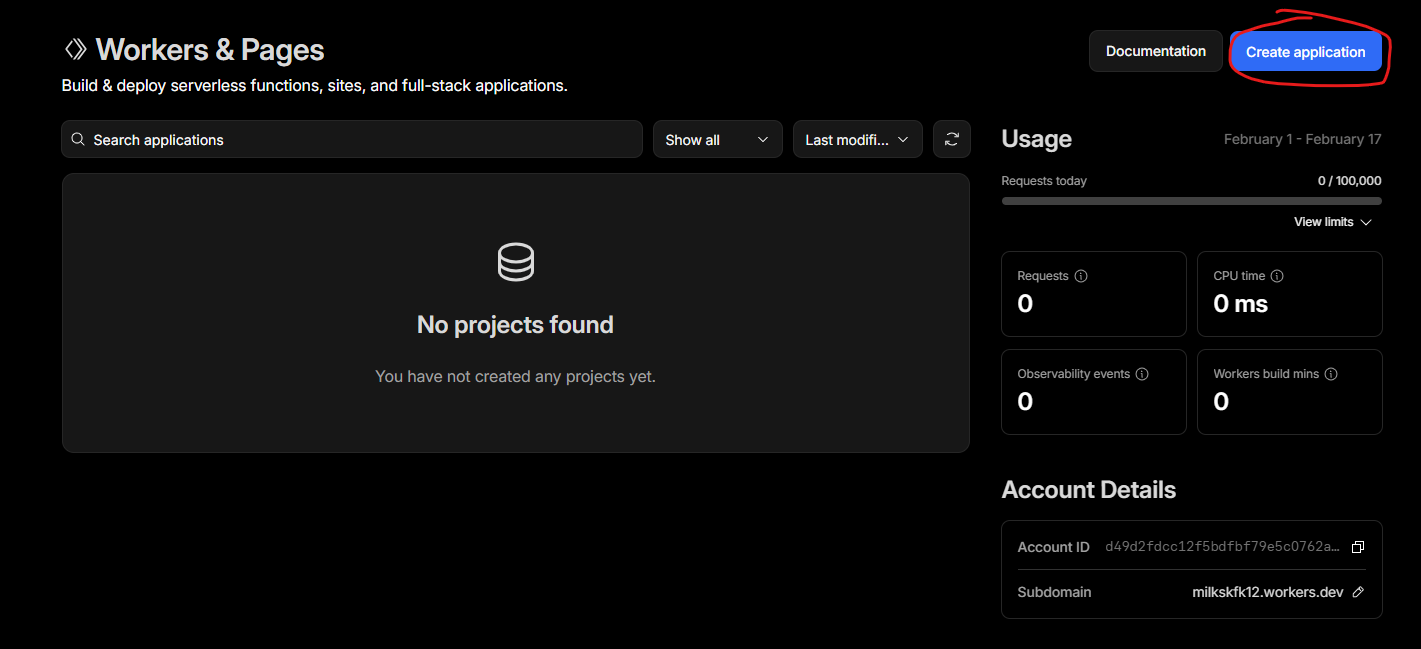1421x649 pixels.
Task: Expand View limits
Action: point(1333,222)
